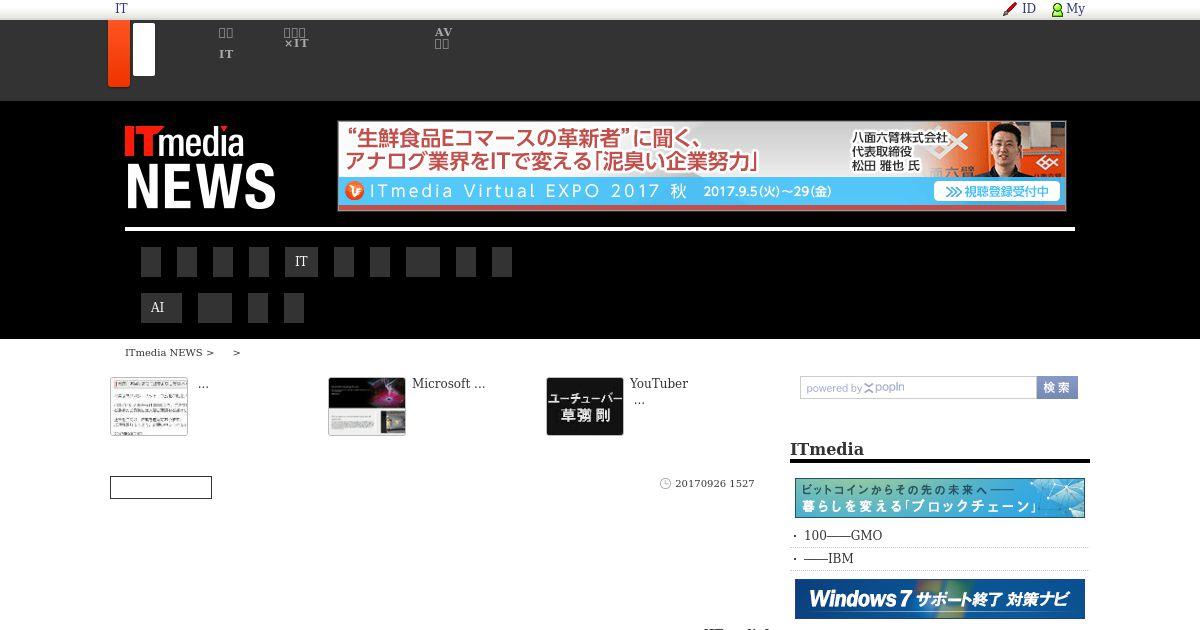Open the ブロックチェーン banner in sidebar
Image resolution: width=1200 pixels, height=630 pixels.
[x=940, y=498]
